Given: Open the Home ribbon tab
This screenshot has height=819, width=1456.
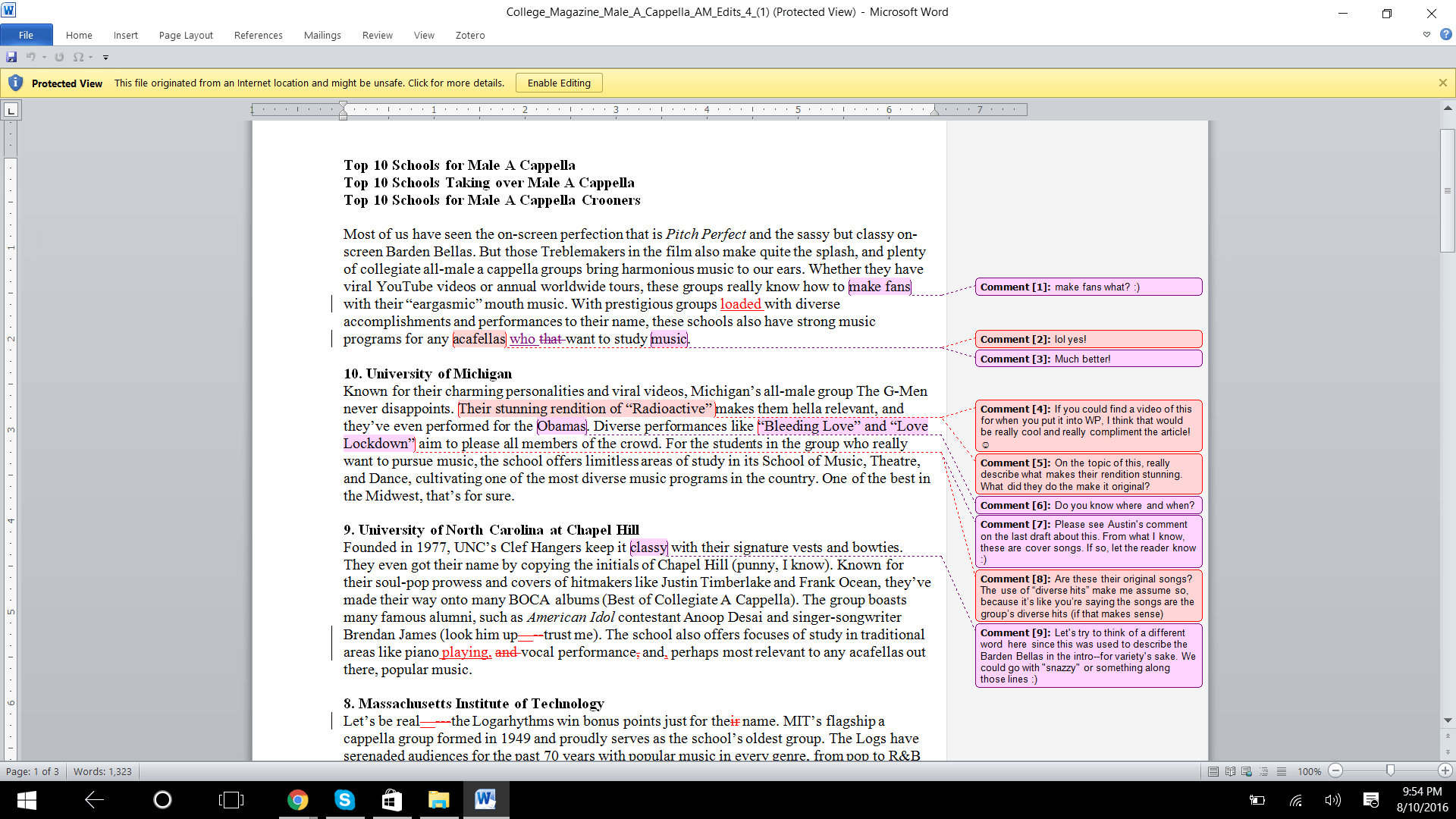Looking at the screenshot, I should point(79,35).
